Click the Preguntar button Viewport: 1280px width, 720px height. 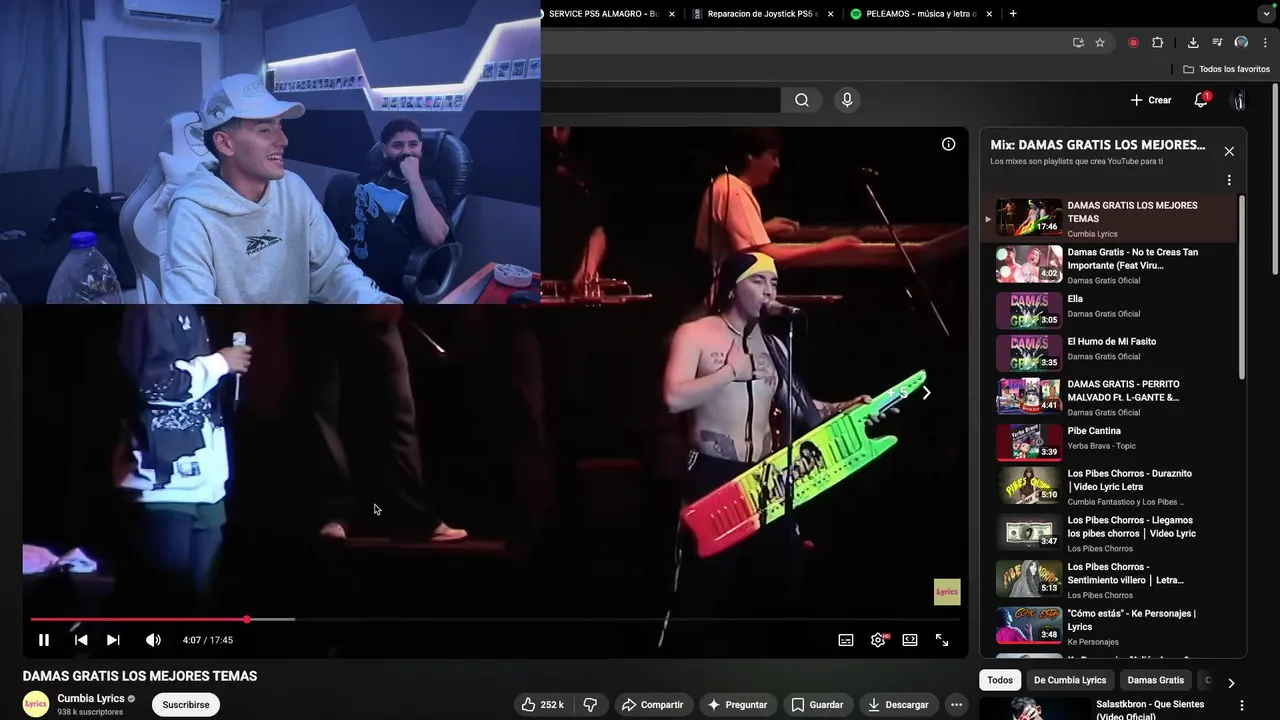(x=737, y=705)
